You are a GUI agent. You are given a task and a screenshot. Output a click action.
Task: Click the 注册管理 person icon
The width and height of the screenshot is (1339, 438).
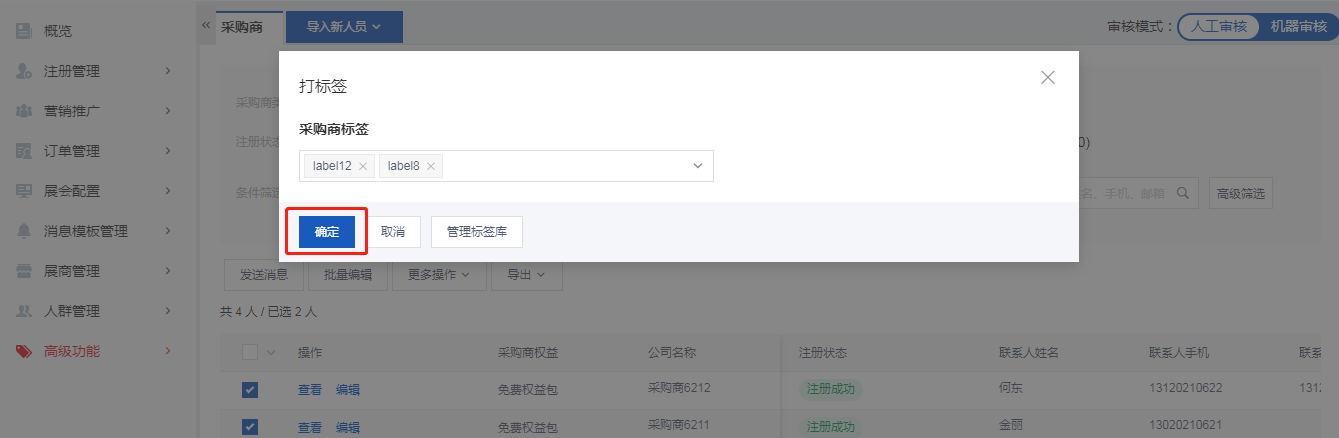[24, 71]
